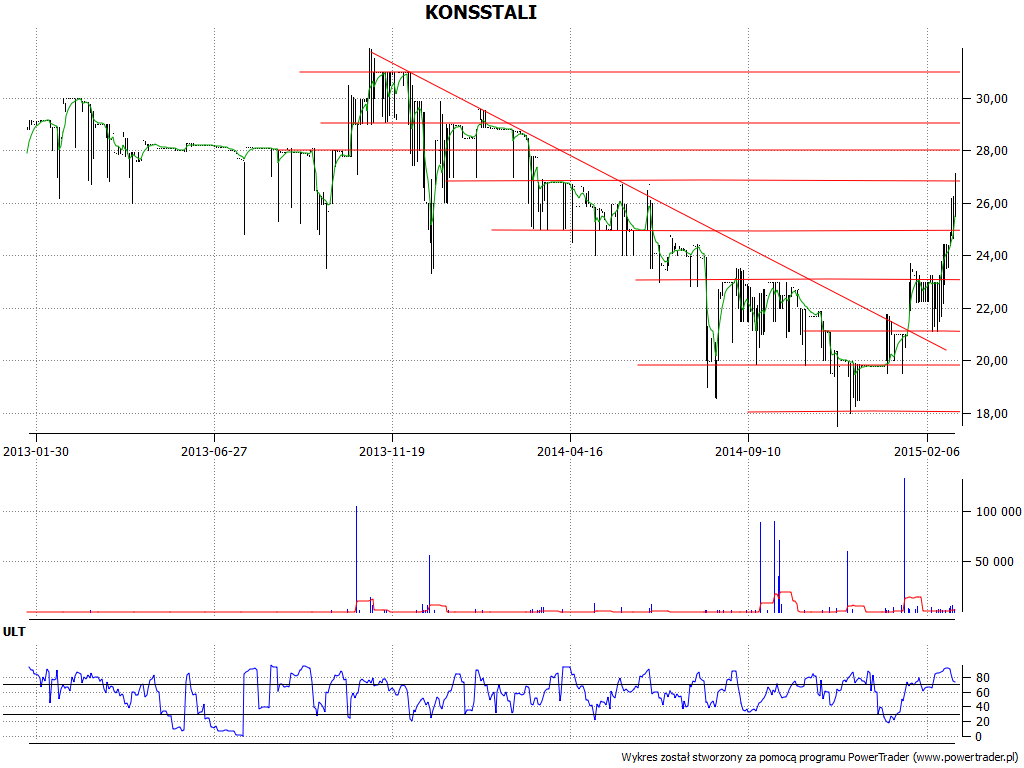Screen dimensions: 1024x768
Task: Click the 20 oscillator axis label
Action: pos(982,722)
